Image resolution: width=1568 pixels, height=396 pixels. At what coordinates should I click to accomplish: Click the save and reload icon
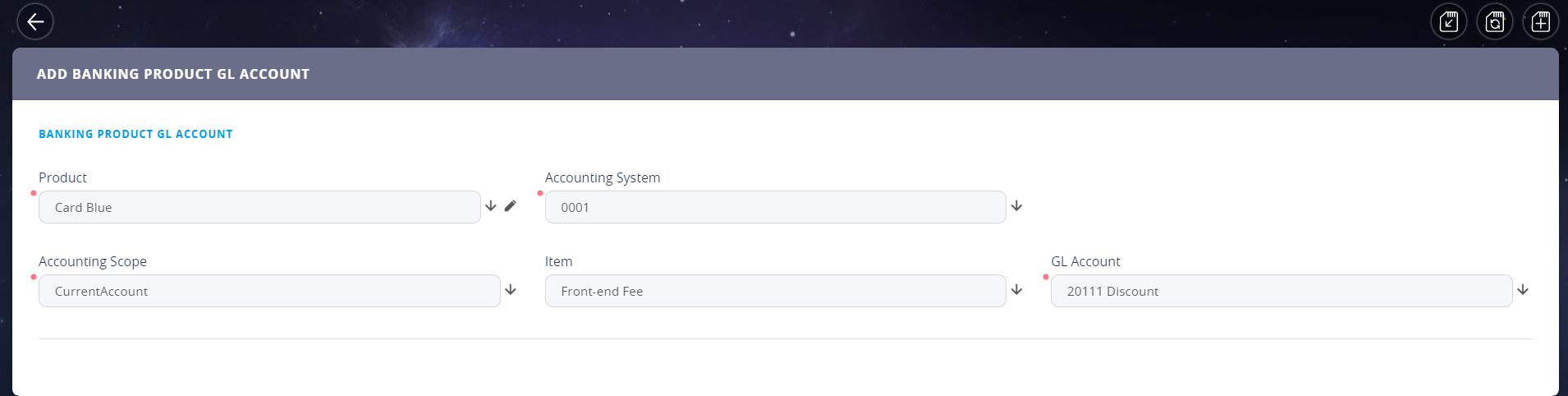[1495, 22]
